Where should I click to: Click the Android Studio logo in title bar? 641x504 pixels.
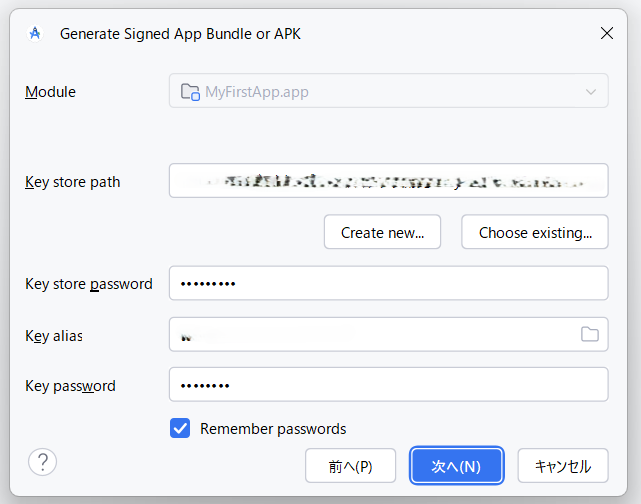pos(35,33)
